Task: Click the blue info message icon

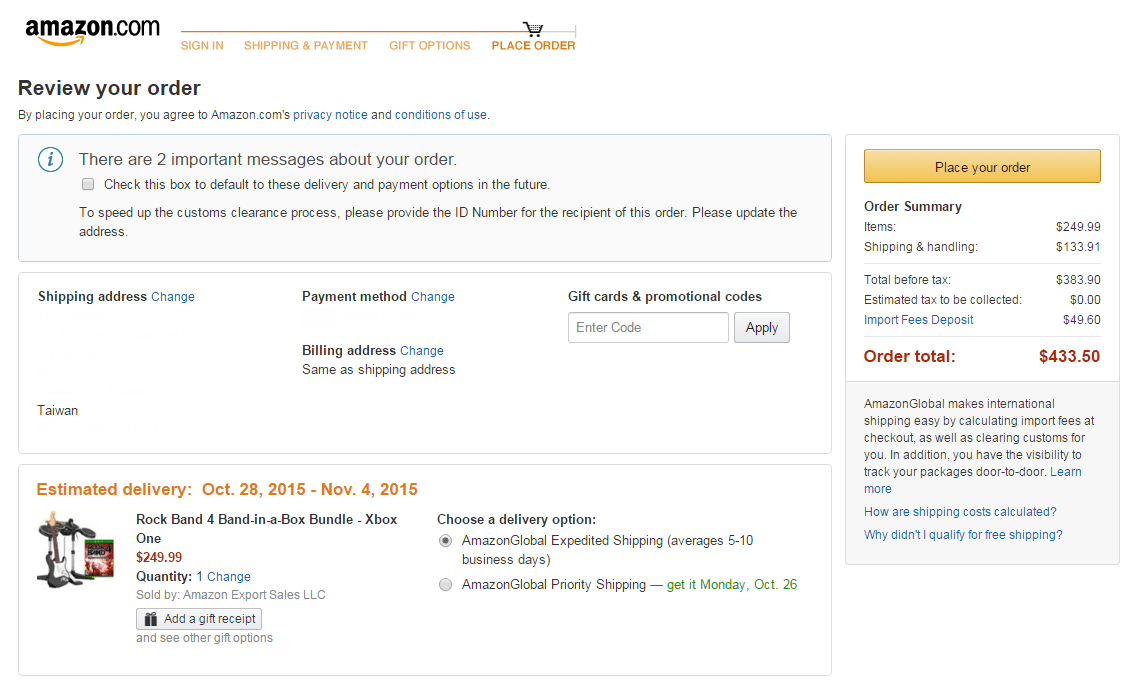Action: pyautogui.click(x=50, y=160)
